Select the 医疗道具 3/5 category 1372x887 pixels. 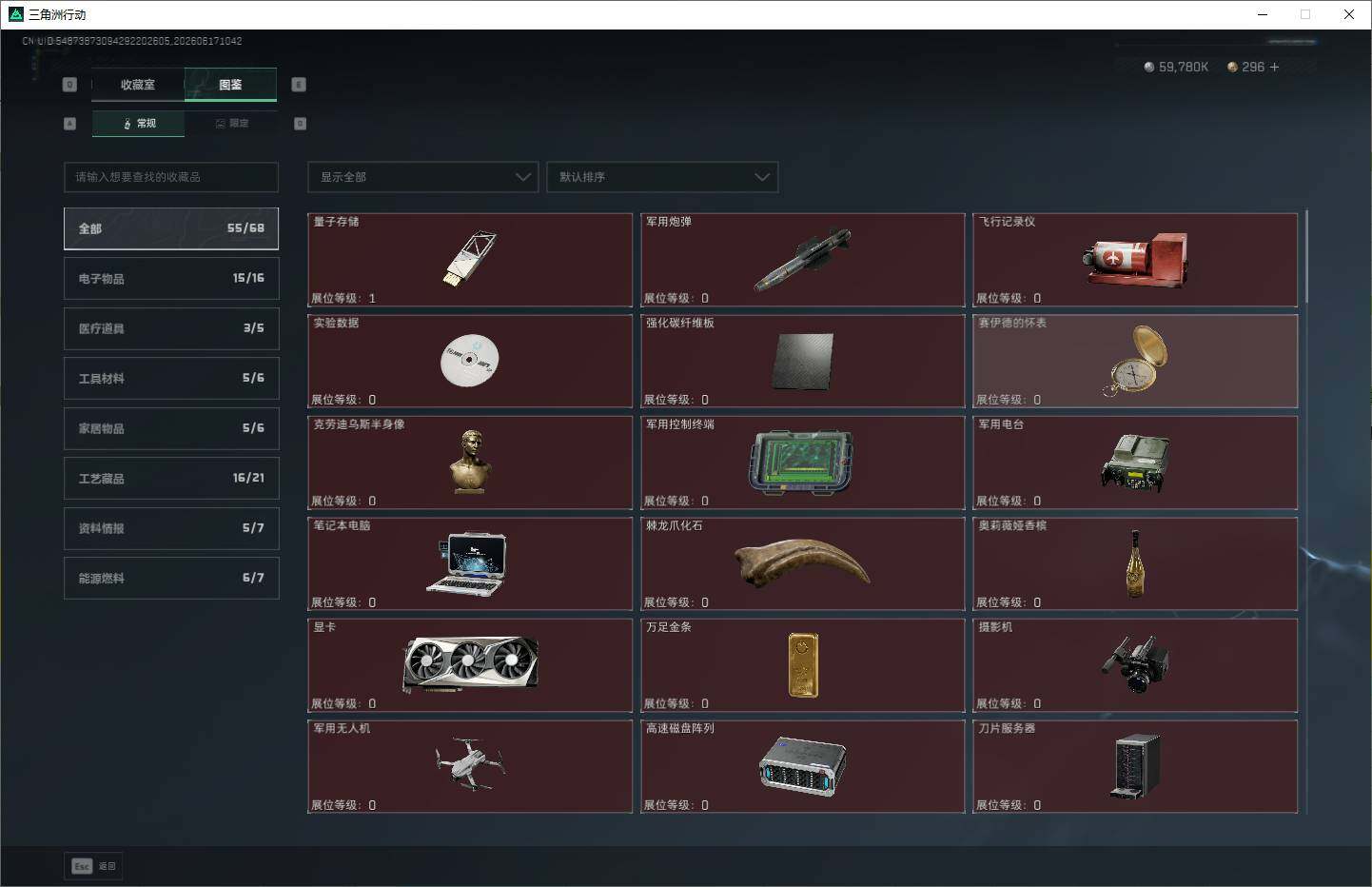point(171,328)
